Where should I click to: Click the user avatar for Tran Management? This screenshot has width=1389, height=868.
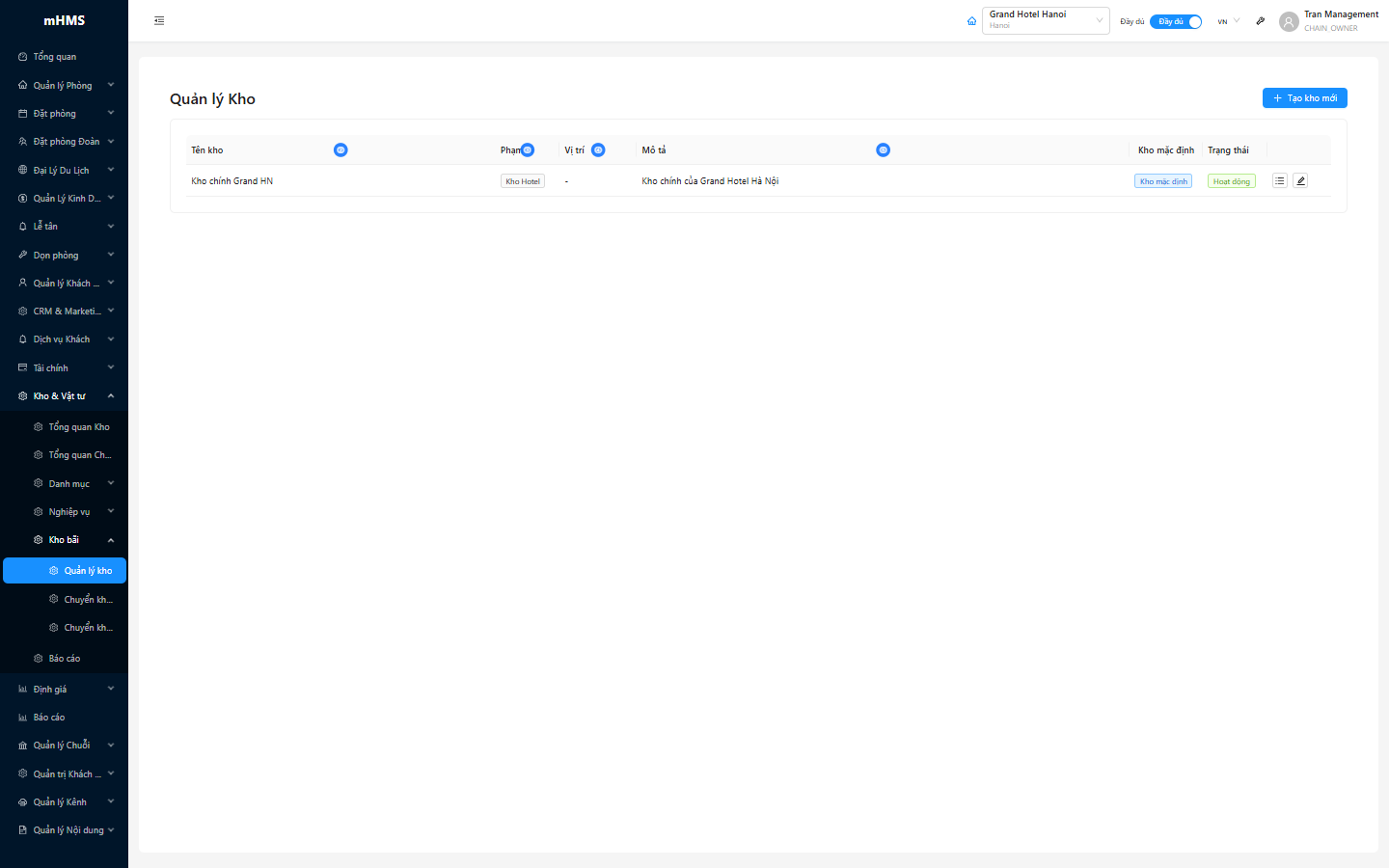(1289, 21)
